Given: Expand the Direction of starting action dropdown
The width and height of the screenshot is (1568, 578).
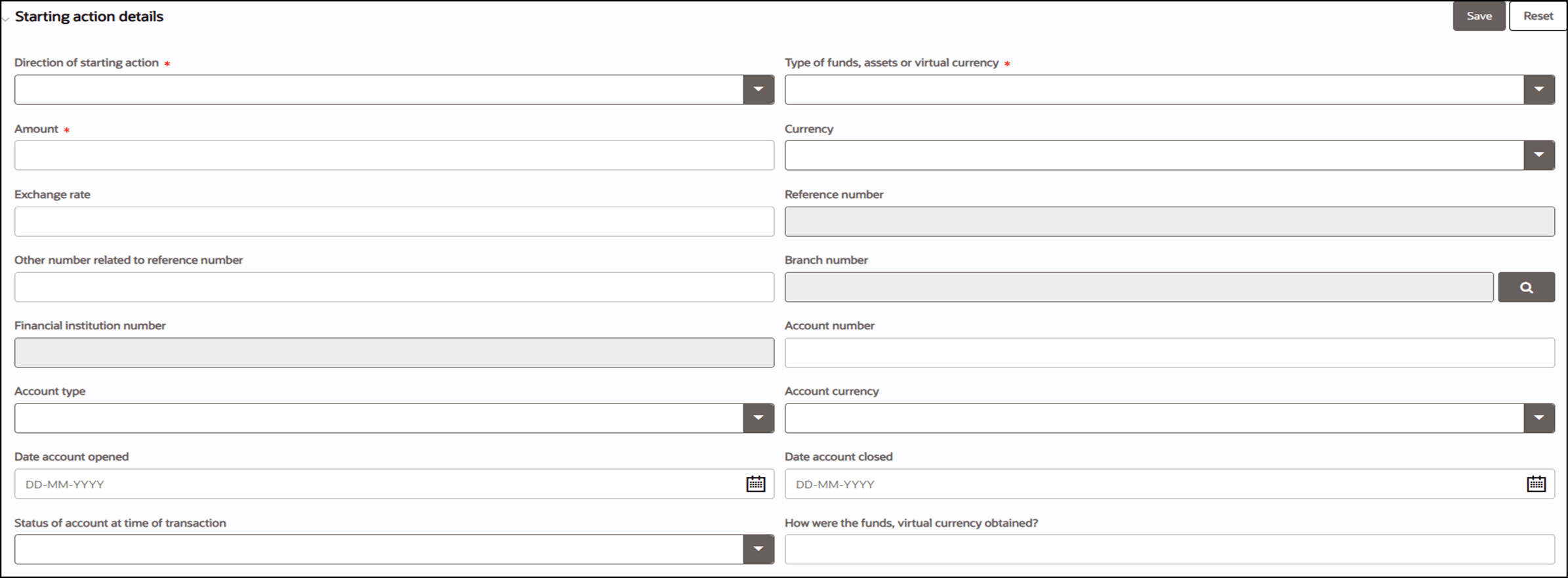Looking at the screenshot, I should click(758, 89).
